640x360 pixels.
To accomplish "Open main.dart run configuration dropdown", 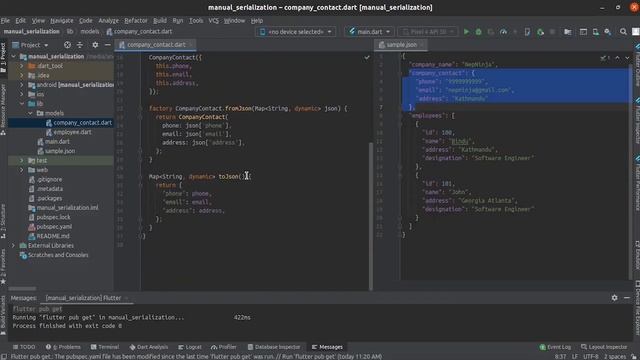I will (370, 32).
